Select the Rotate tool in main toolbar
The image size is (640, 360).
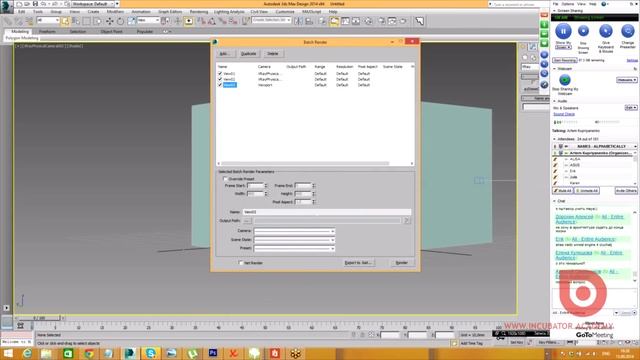[x=120, y=21]
